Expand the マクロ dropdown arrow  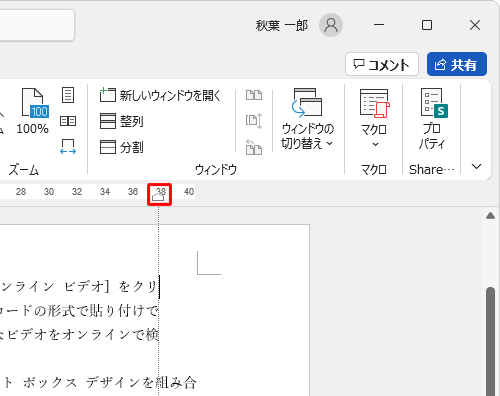(375, 145)
